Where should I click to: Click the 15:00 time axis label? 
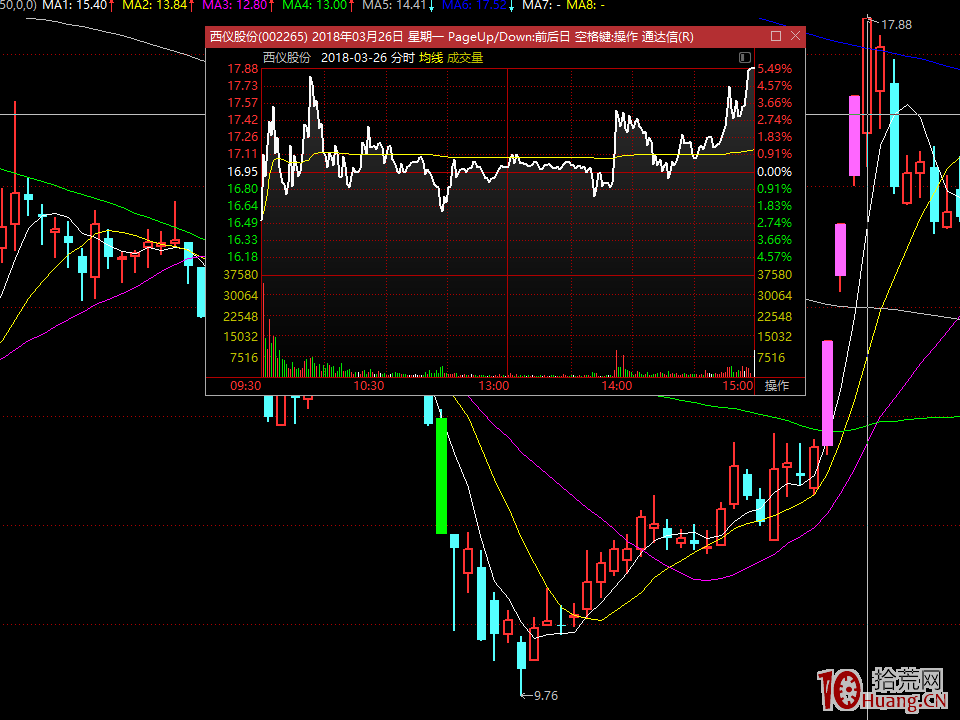coord(738,386)
